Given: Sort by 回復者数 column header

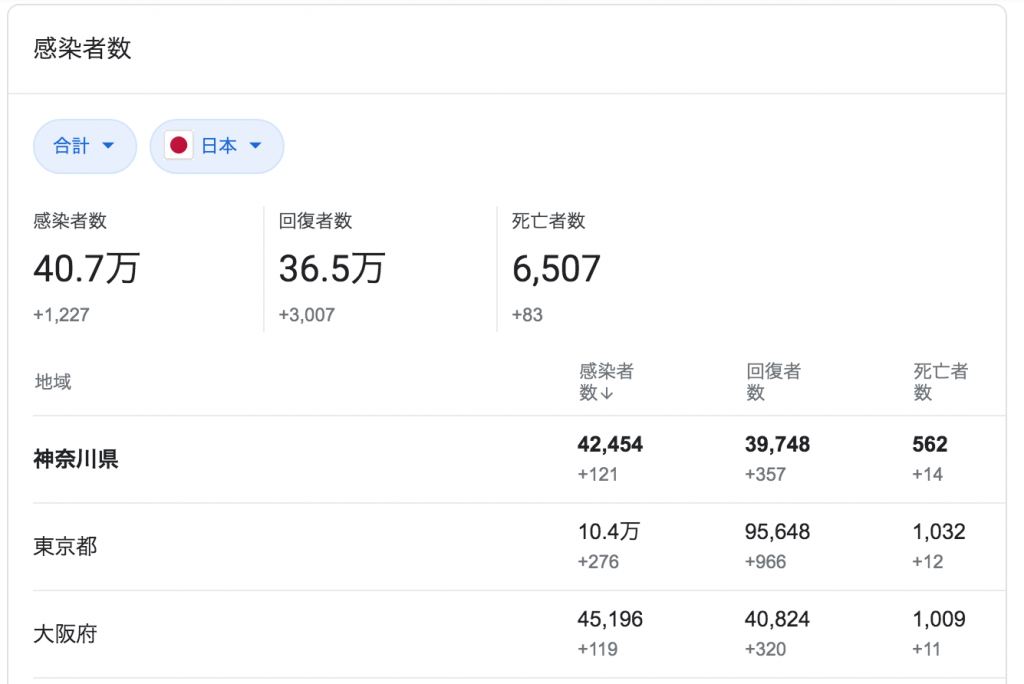Looking at the screenshot, I should pos(773,382).
